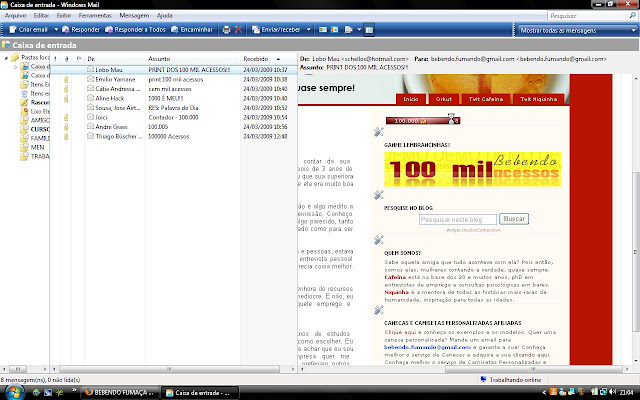Screen dimensions: 640x400
Task: Click the 100 mil acessos banner image
Action: pos(473,169)
